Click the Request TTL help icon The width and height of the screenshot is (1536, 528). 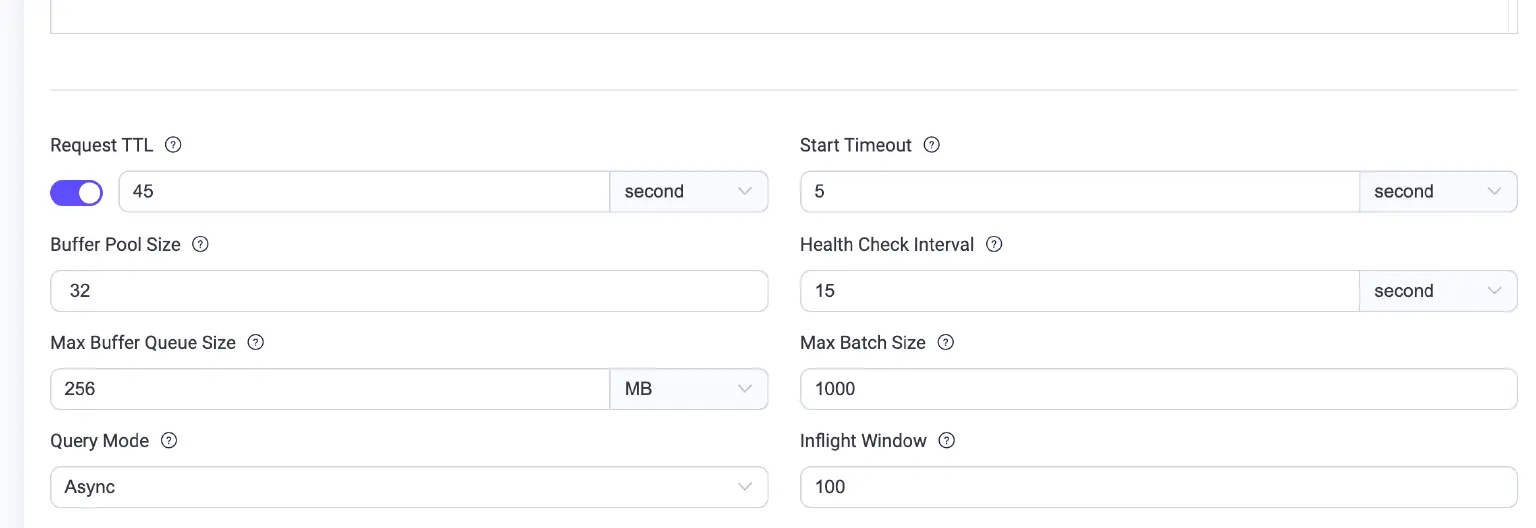tap(173, 145)
